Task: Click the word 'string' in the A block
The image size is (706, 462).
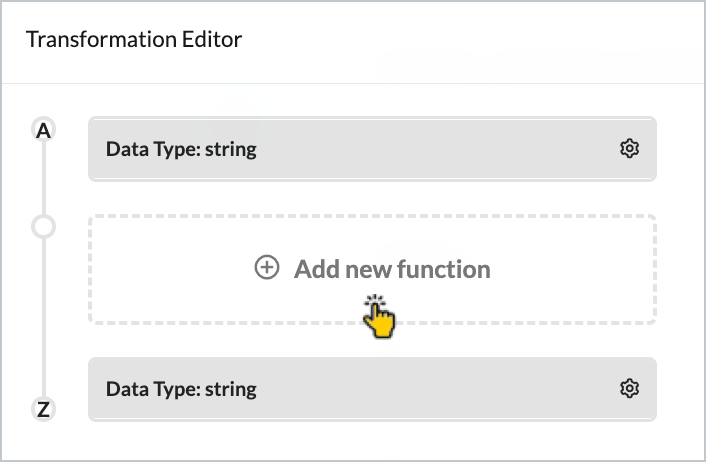Action: 231,150
